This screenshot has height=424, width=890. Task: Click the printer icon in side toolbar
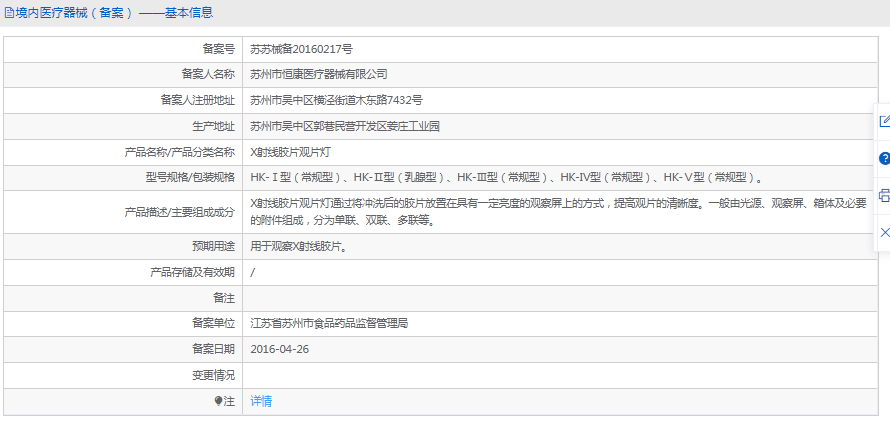point(884,195)
